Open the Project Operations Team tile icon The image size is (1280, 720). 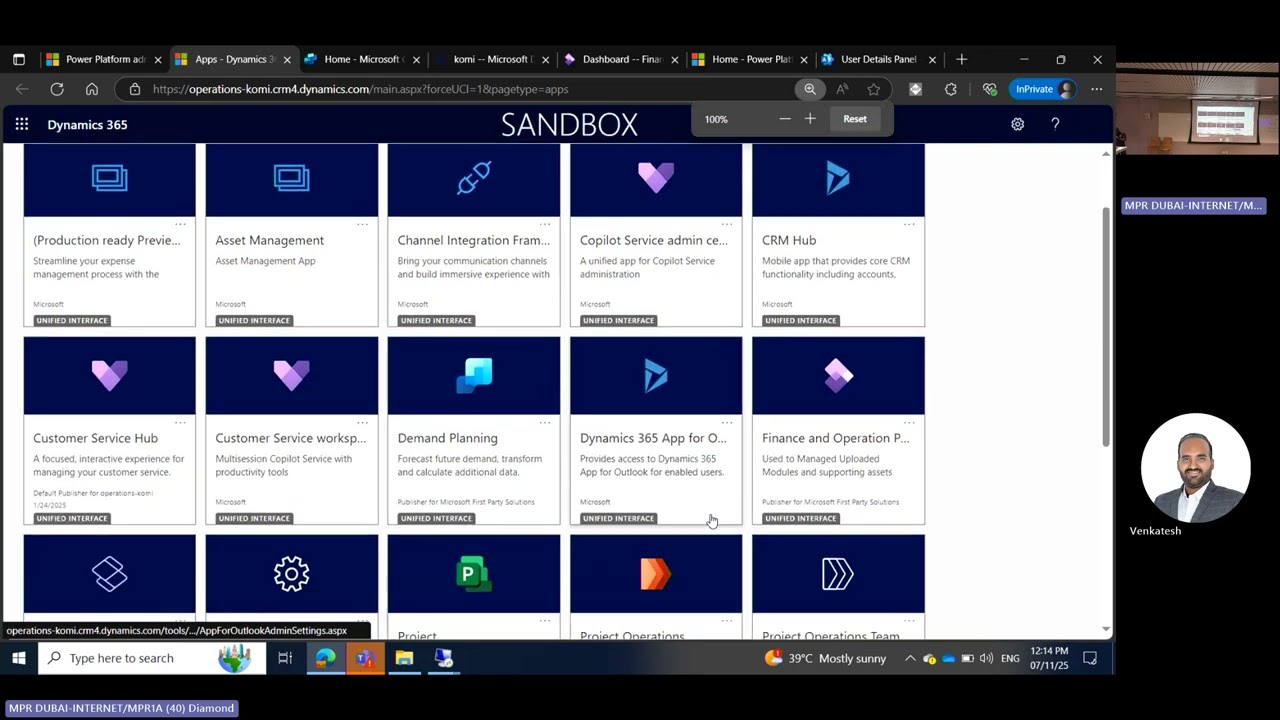[838, 574]
